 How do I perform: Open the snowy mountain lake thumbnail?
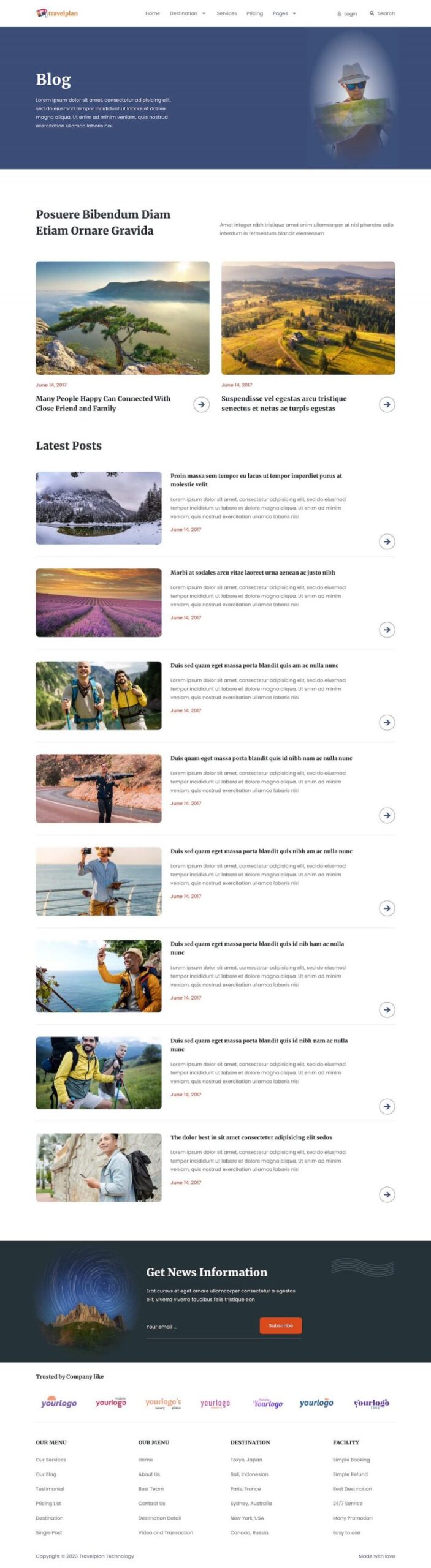click(x=99, y=508)
